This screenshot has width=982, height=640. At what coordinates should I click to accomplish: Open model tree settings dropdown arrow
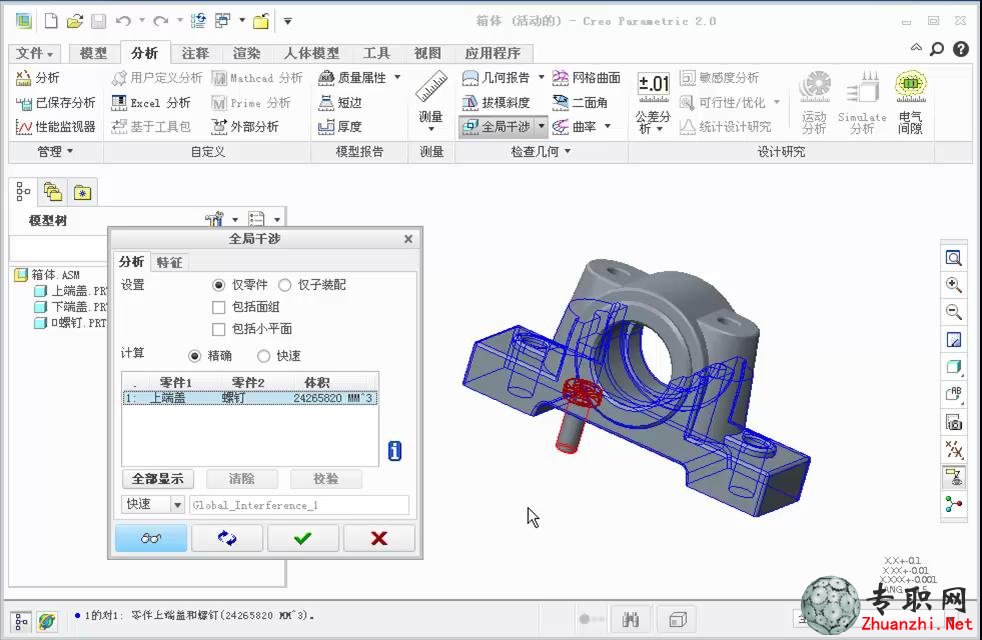coord(235,219)
